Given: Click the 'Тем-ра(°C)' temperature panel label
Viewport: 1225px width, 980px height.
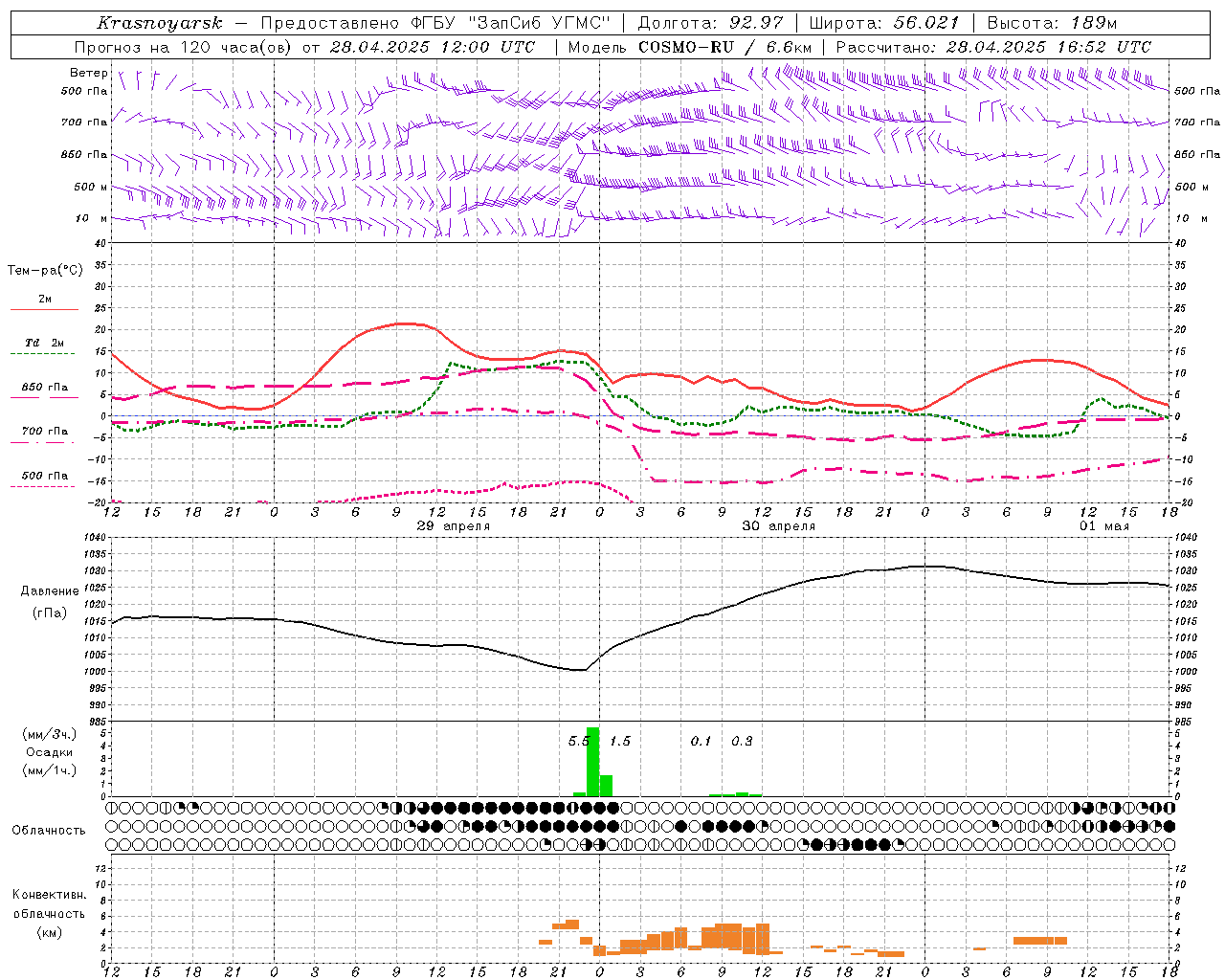Looking at the screenshot, I should click(45, 271).
